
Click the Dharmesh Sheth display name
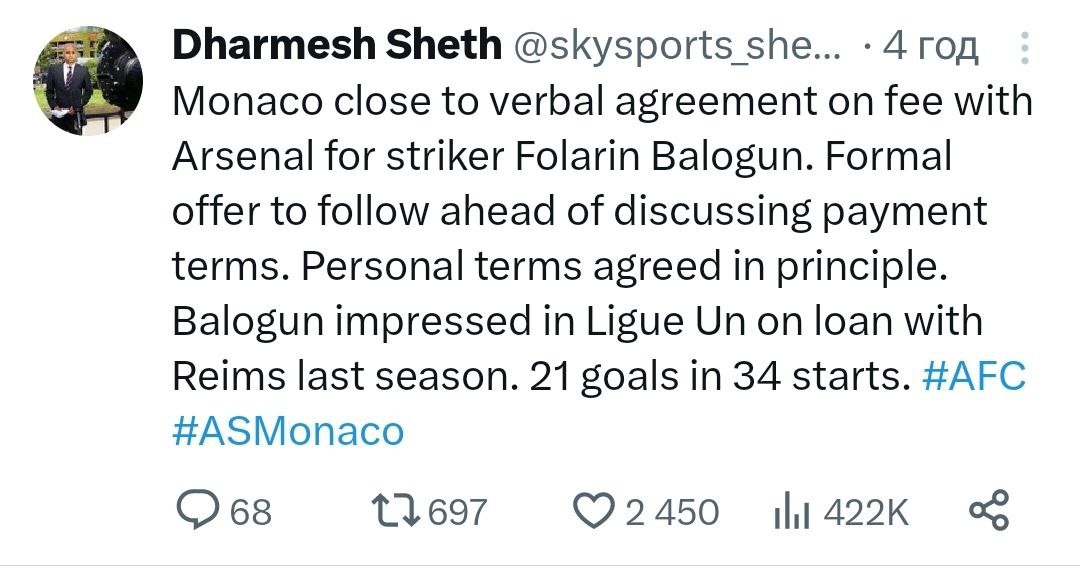[336, 46]
